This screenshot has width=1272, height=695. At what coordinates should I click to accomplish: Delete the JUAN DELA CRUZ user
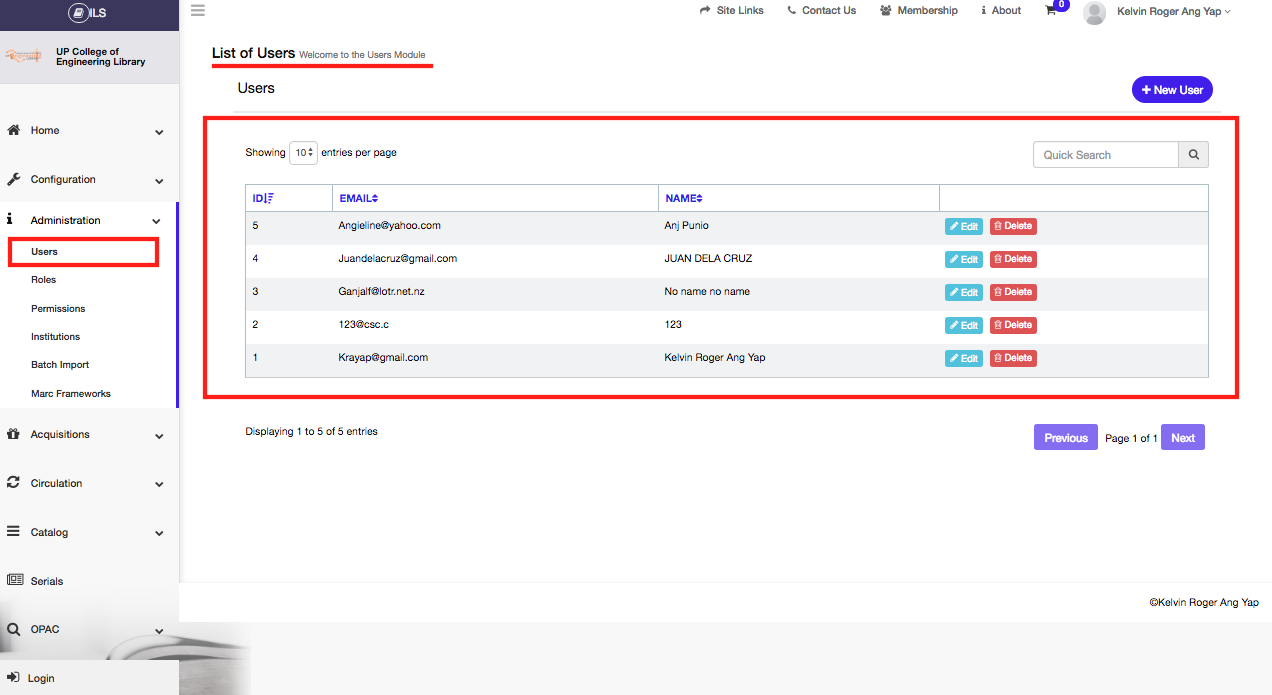(1013, 259)
